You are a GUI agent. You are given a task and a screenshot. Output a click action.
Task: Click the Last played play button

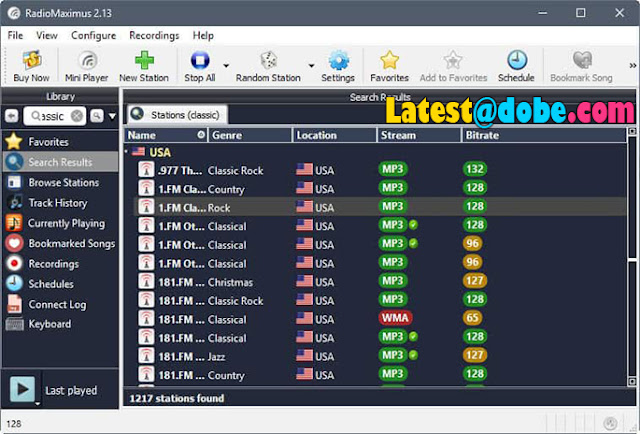click(22, 389)
